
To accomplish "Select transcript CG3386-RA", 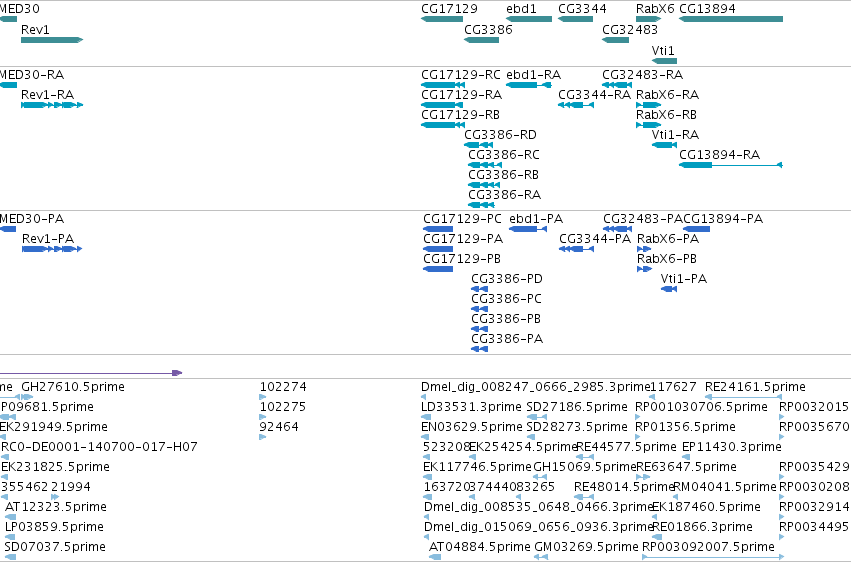I will tap(481, 205).
